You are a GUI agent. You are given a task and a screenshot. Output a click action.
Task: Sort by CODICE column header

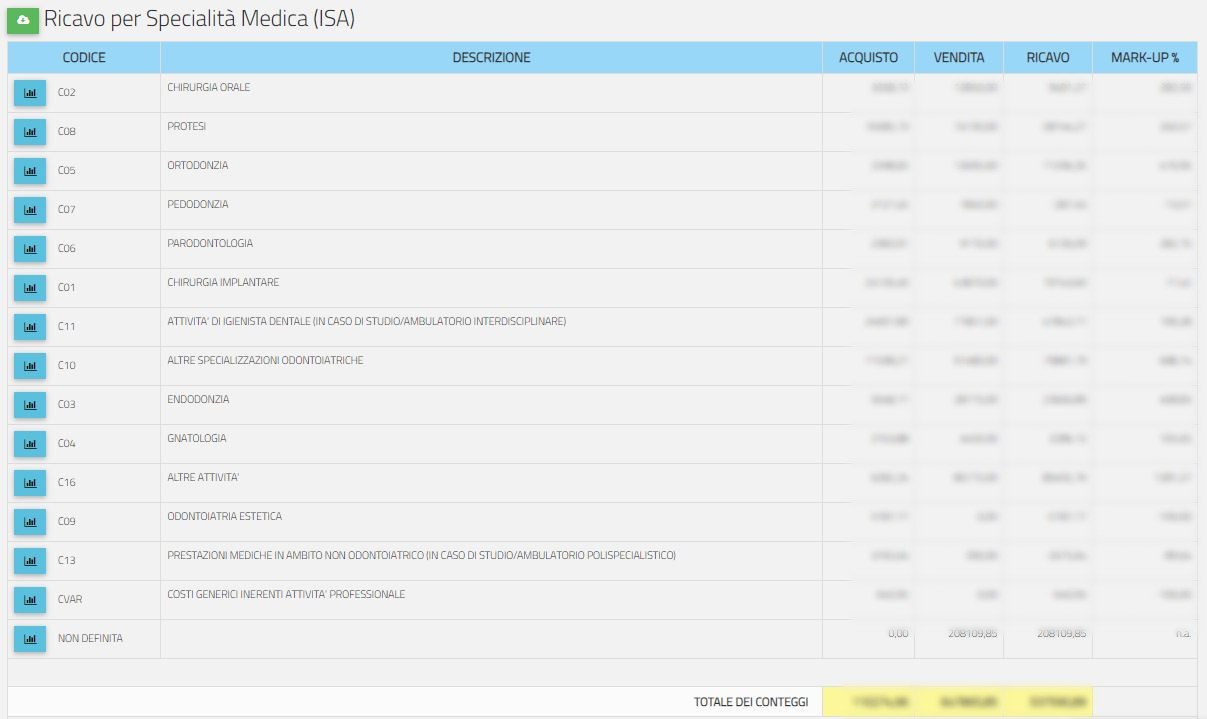(x=84, y=58)
